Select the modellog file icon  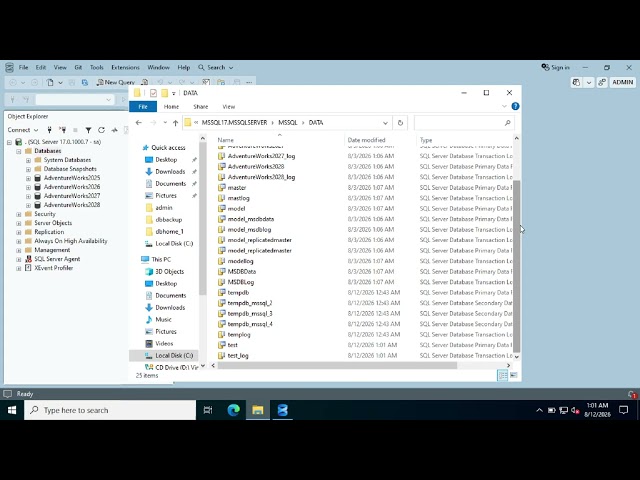[222, 261]
